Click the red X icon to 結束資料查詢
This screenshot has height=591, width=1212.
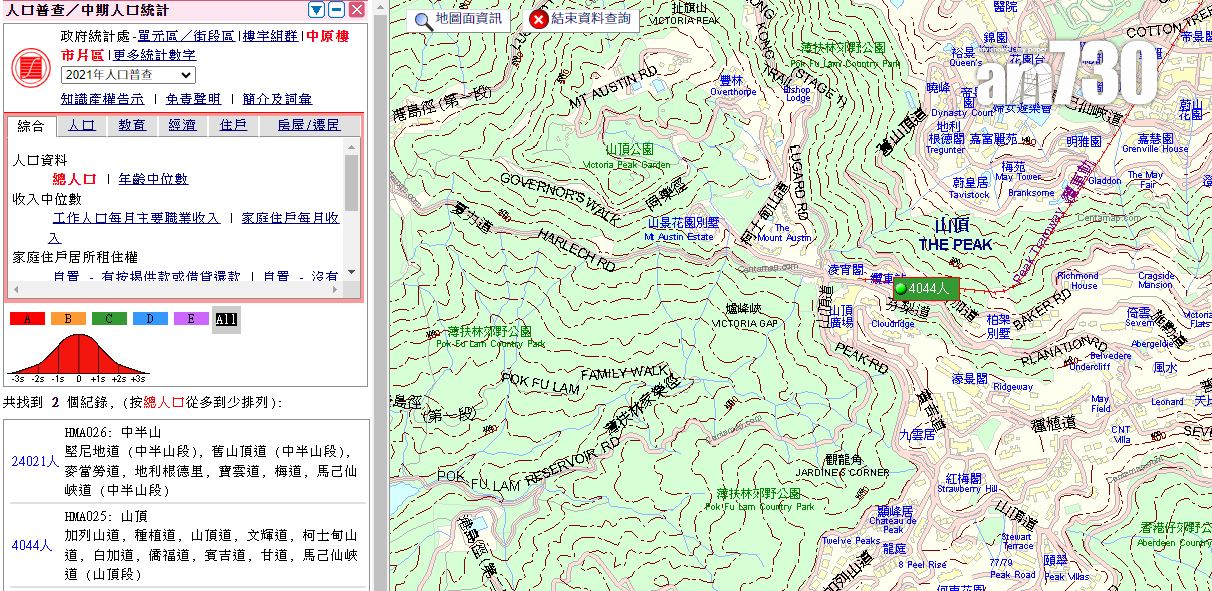537,18
